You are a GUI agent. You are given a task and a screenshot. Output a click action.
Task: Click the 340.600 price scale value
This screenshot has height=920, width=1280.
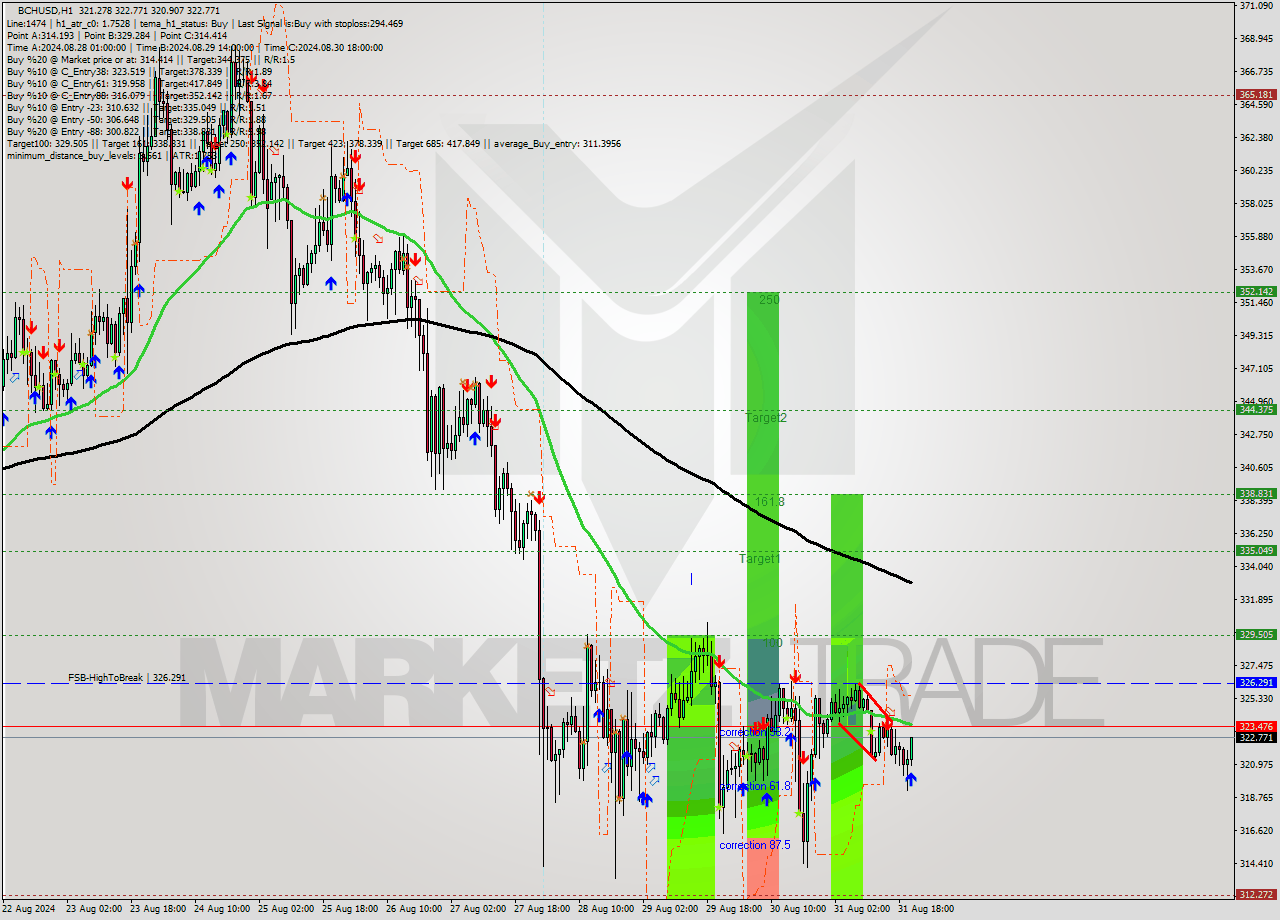click(x=1255, y=467)
